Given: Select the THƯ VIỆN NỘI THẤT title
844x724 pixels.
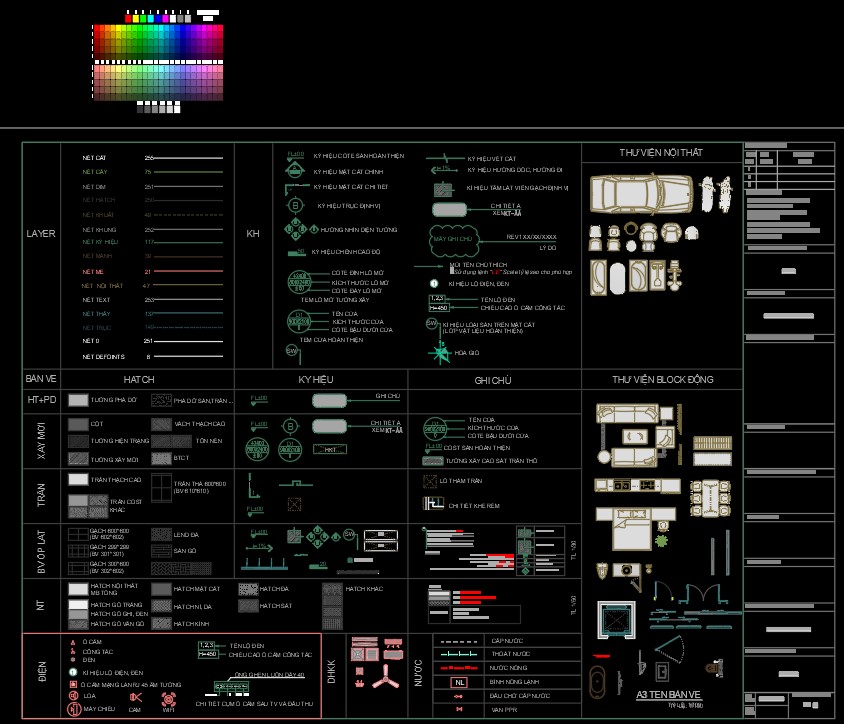Looking at the screenshot, I should [661, 153].
